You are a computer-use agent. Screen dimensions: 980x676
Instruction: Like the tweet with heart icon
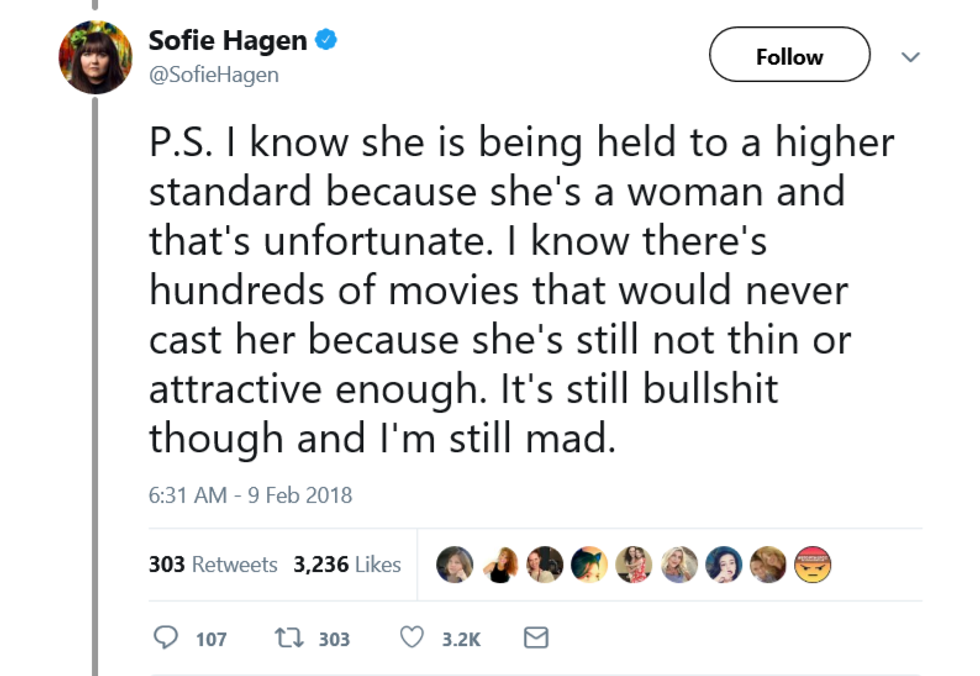[411, 638]
